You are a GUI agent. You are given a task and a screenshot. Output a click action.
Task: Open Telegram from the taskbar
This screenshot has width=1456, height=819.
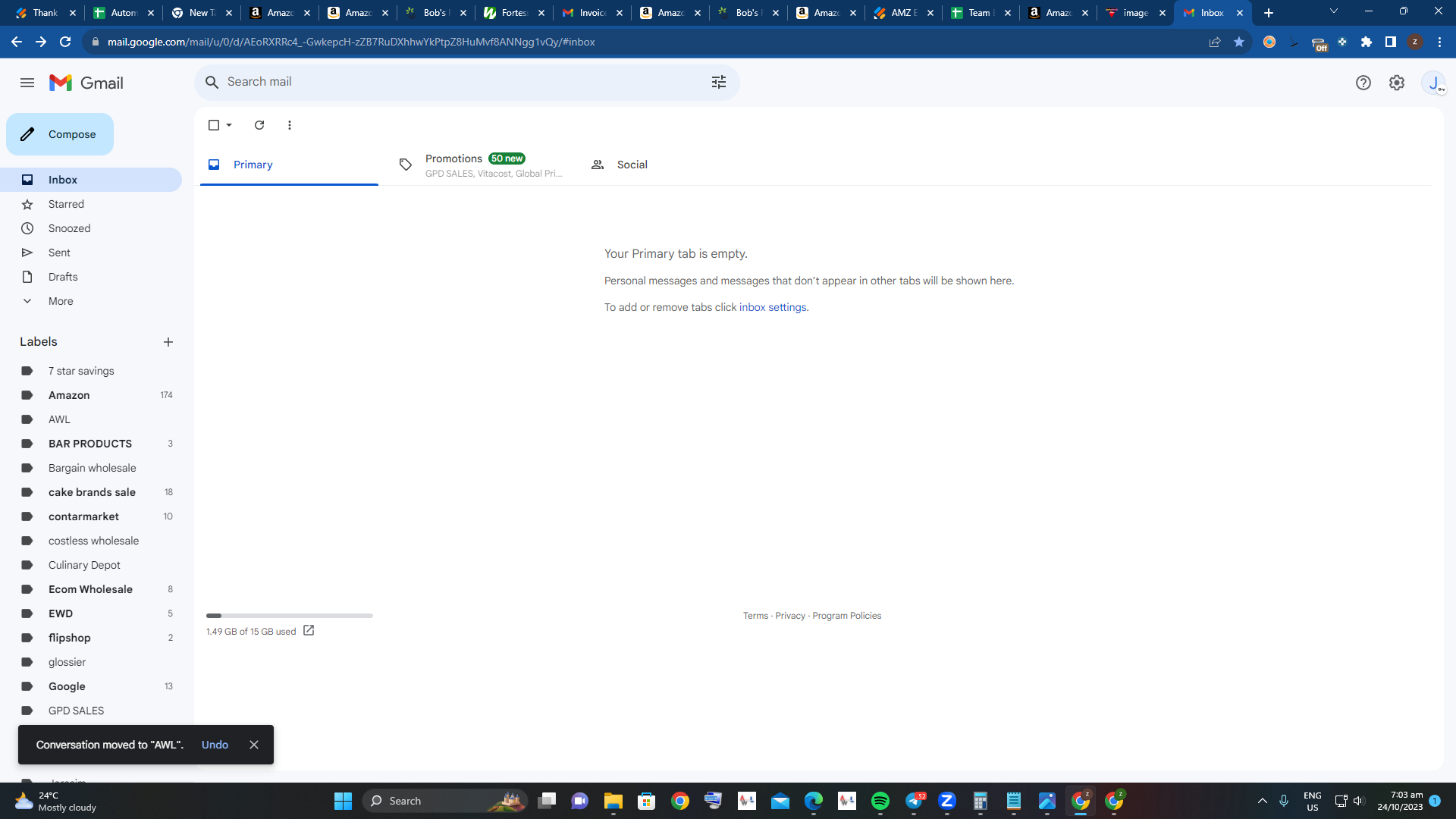(915, 801)
